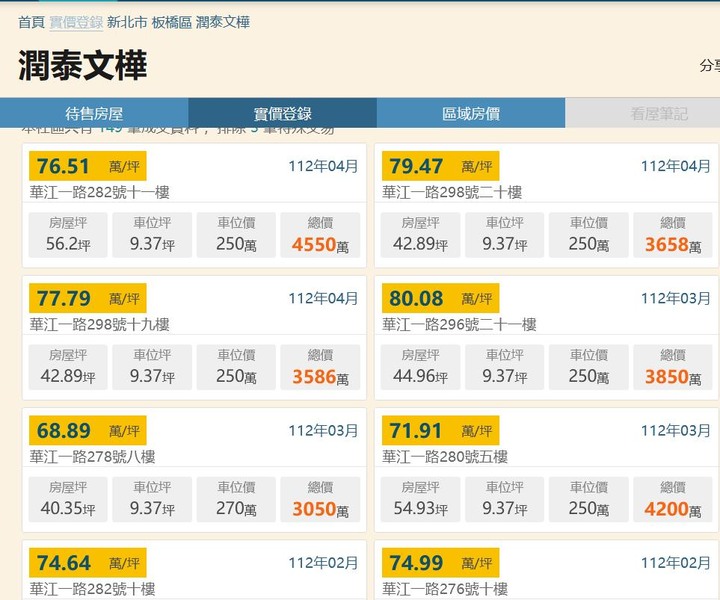Click parking size 9.37坪 in 3850萬 card
The width and height of the screenshot is (720, 600).
505,376
